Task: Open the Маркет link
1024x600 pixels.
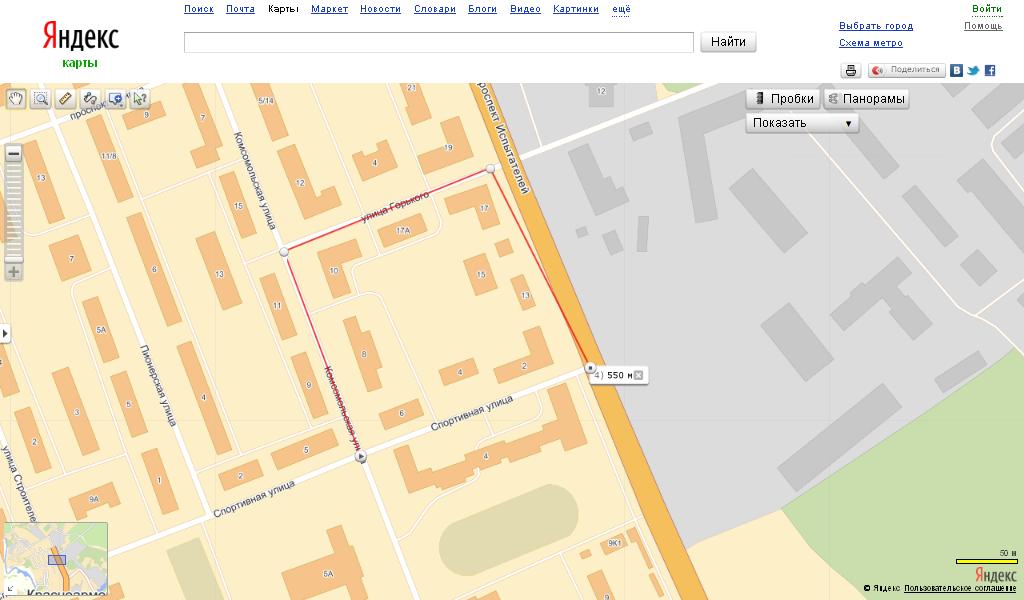Action: click(329, 9)
